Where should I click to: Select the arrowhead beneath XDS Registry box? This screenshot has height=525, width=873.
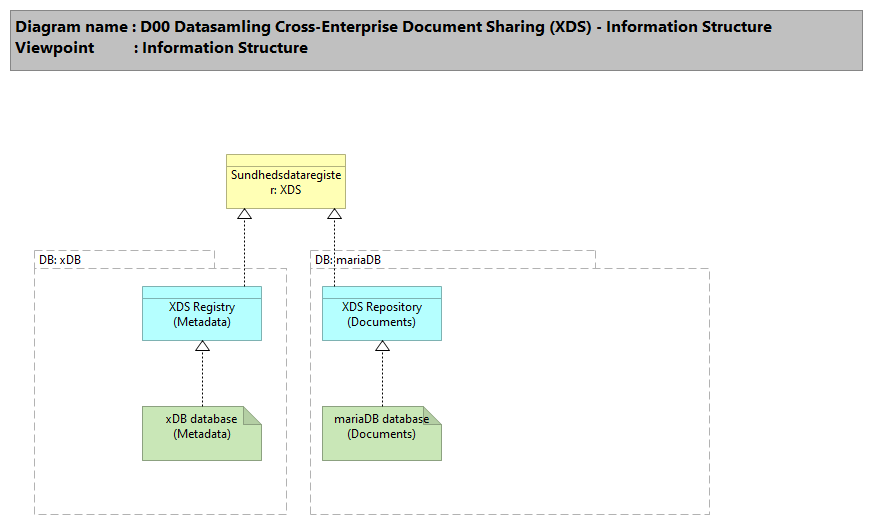(202, 346)
